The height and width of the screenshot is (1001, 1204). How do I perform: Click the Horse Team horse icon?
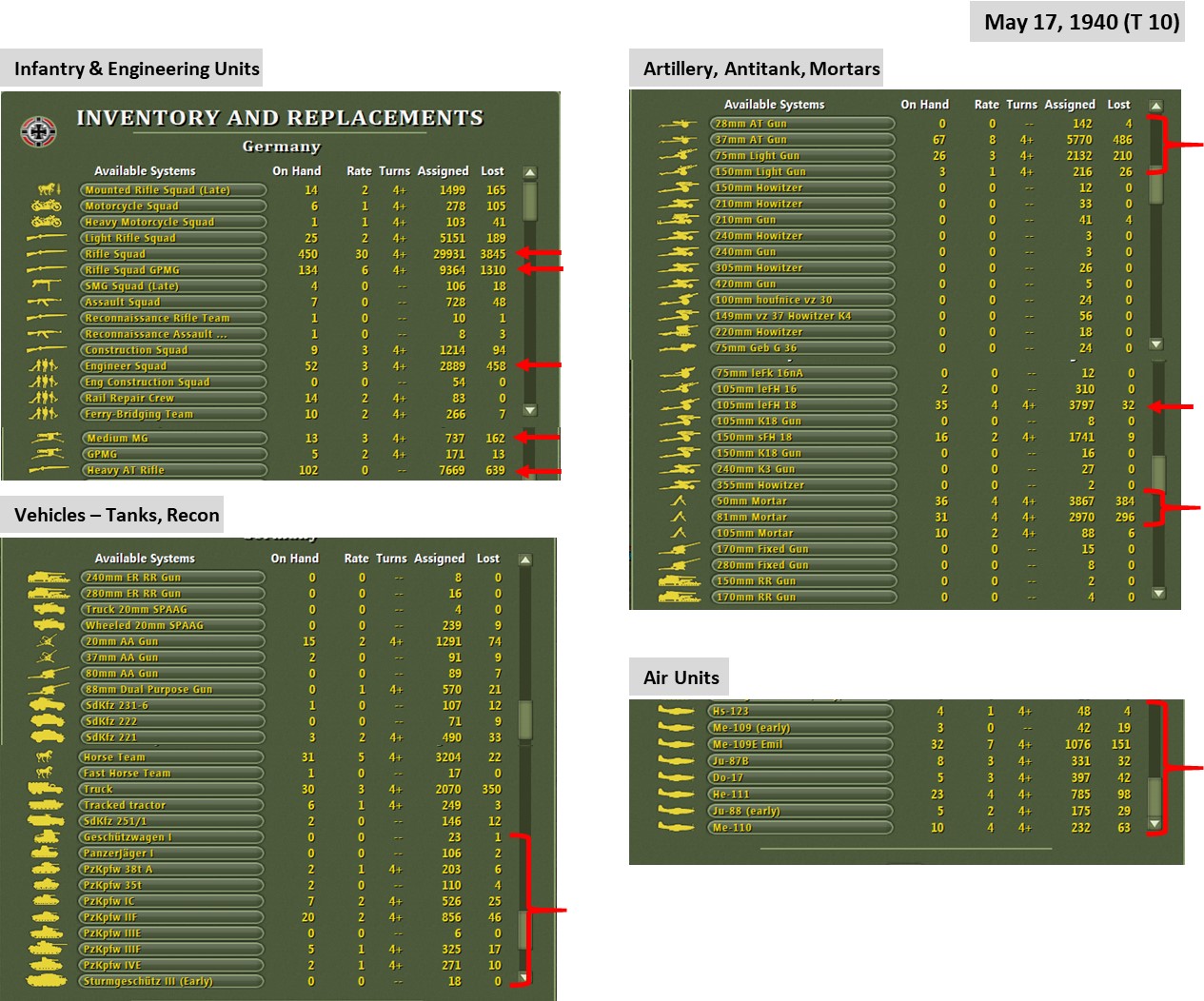pyautogui.click(x=45, y=756)
